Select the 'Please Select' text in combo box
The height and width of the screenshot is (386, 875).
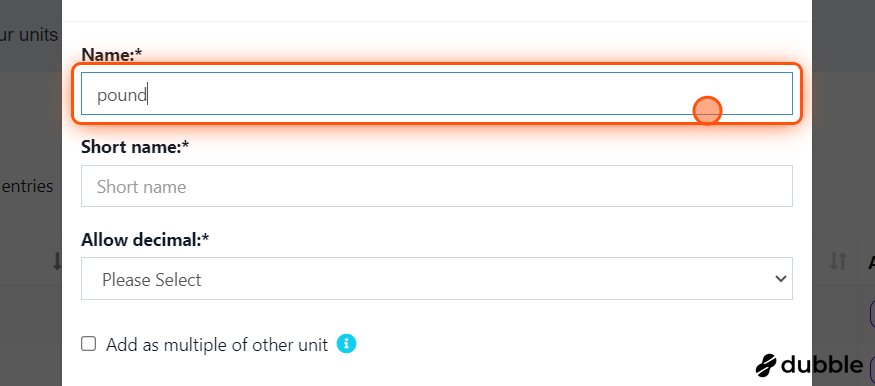click(151, 279)
